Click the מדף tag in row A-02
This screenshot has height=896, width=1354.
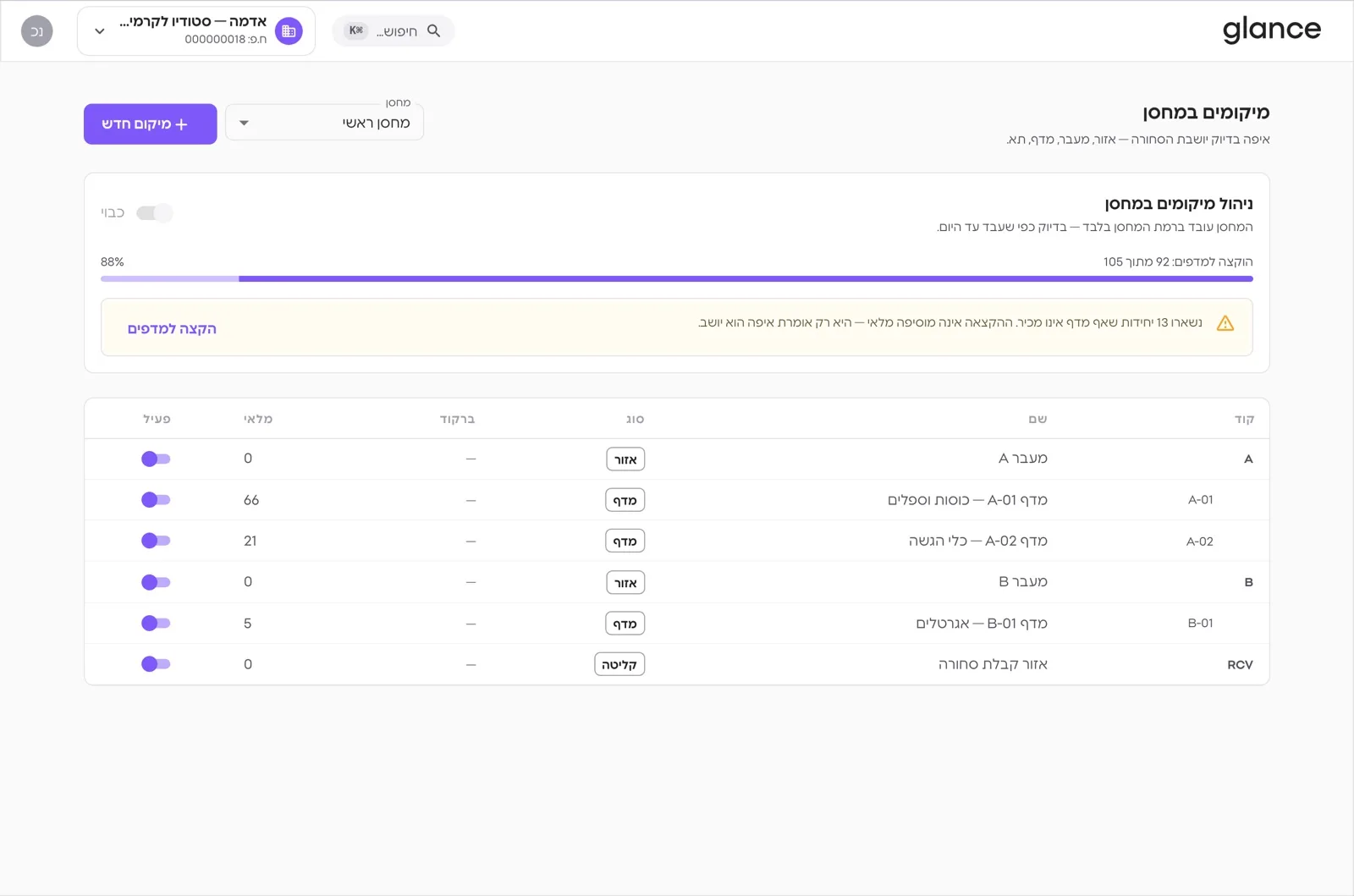click(625, 541)
